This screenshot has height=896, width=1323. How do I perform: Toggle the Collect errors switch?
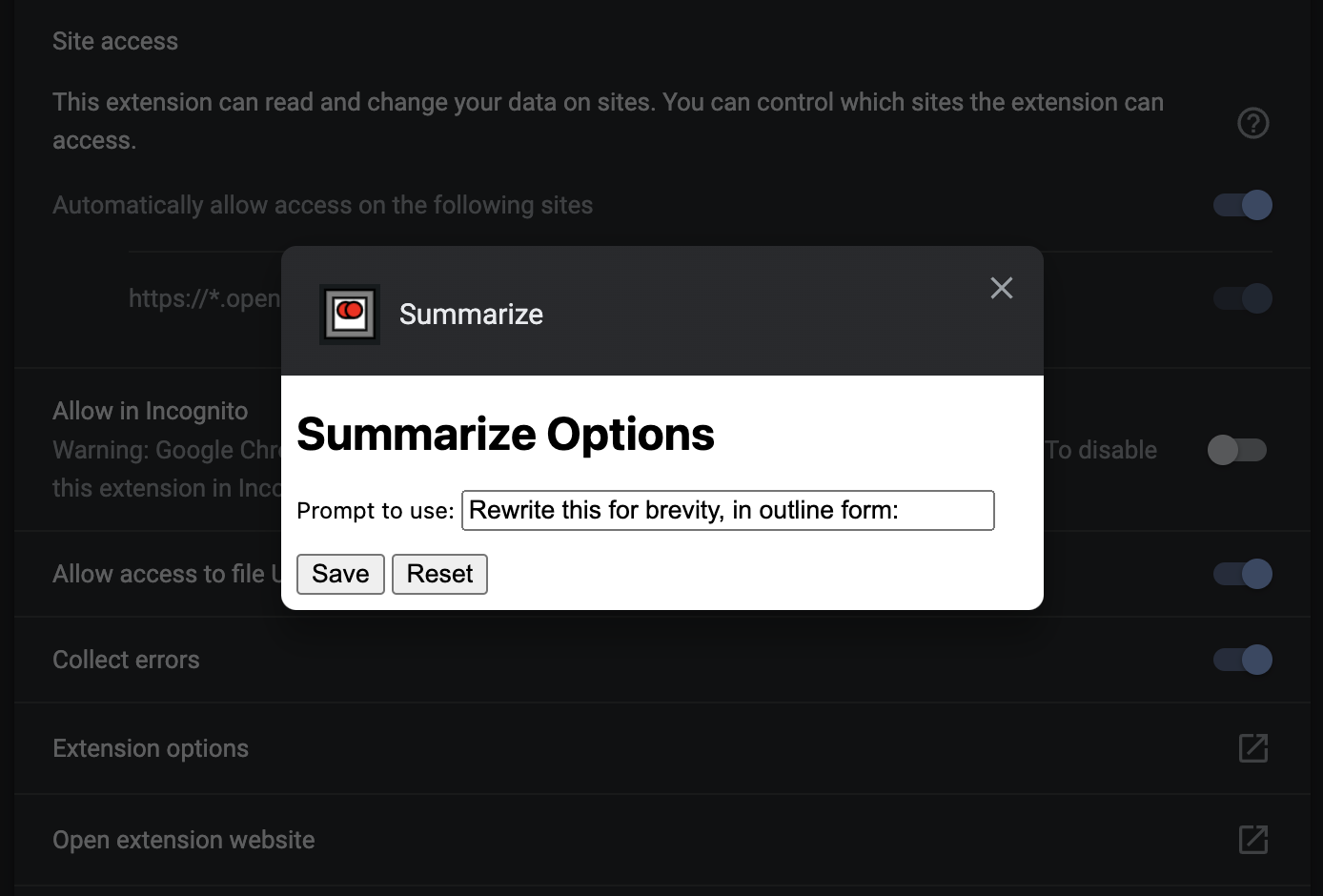[1242, 660]
